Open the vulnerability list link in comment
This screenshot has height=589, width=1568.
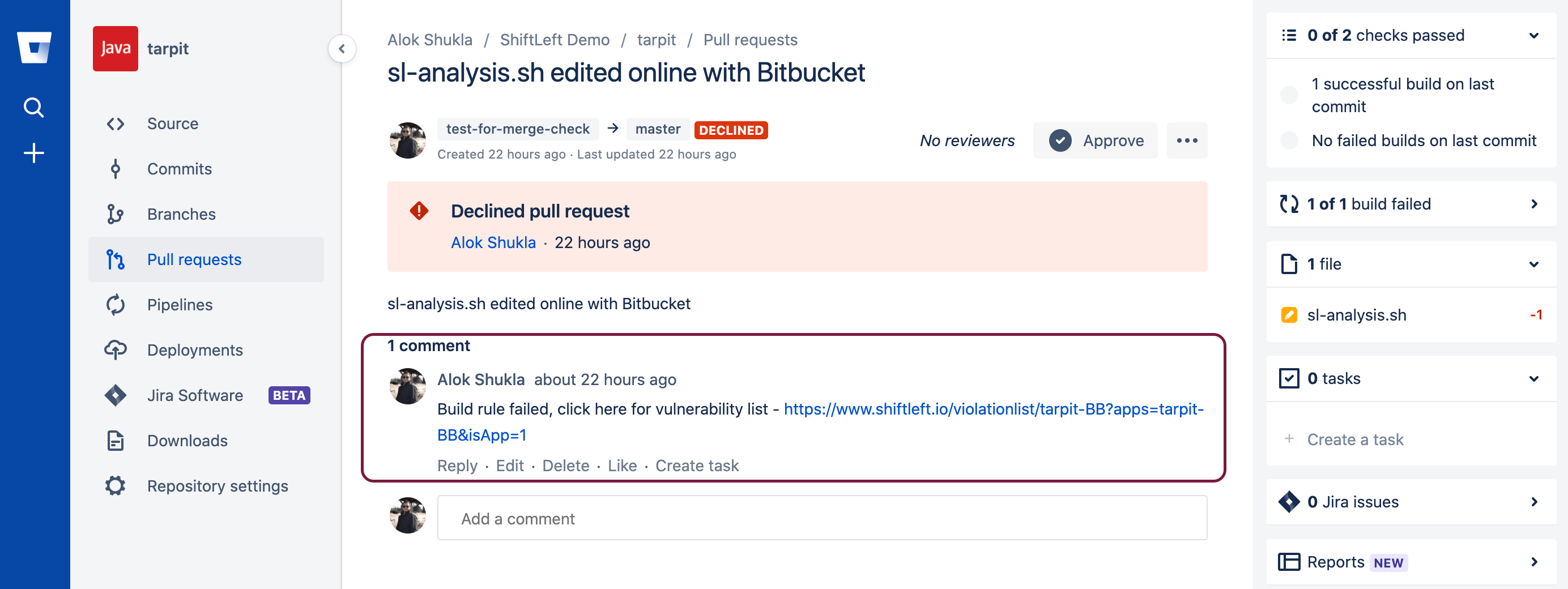(x=993, y=409)
